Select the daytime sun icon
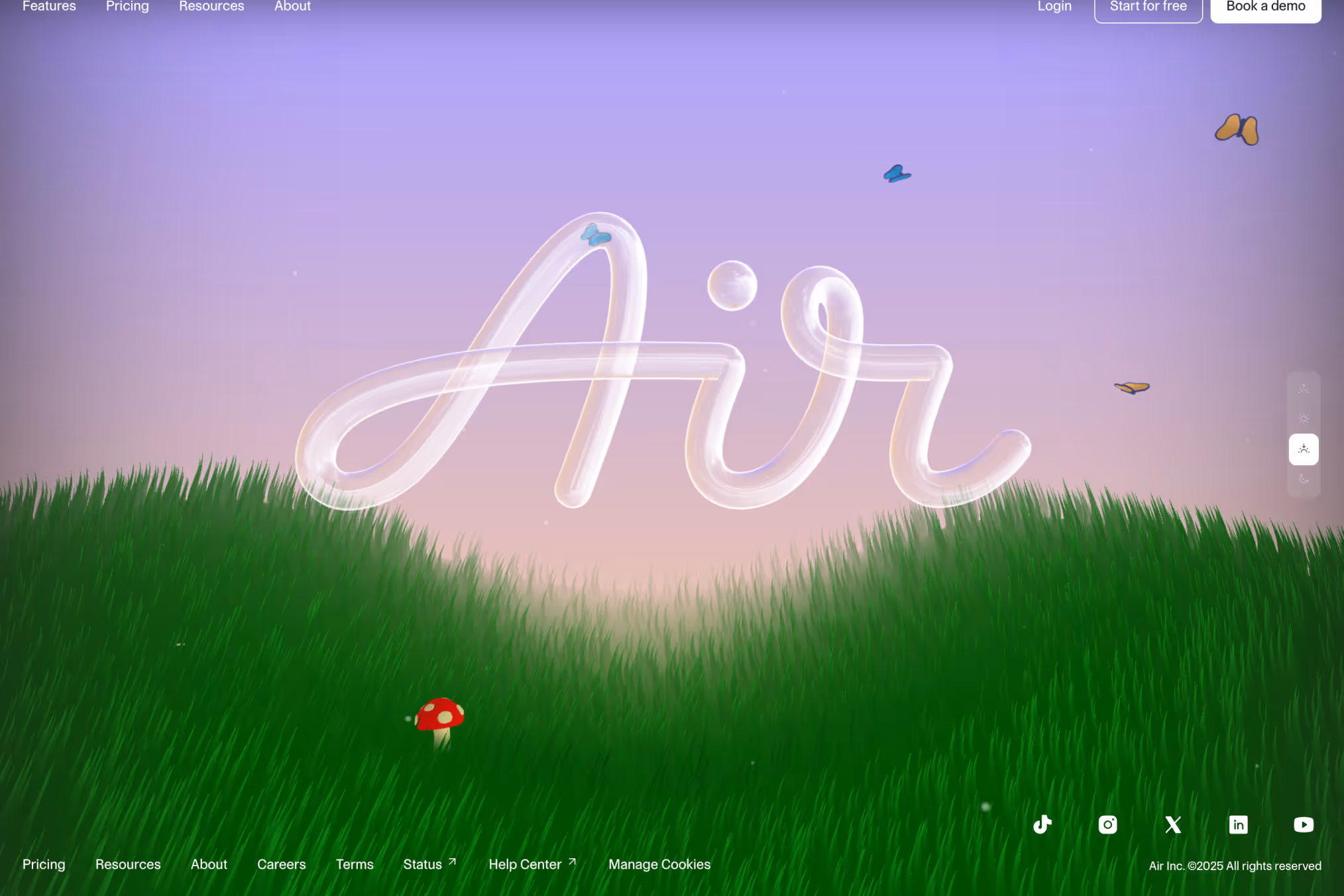The image size is (1344, 896). click(1303, 419)
